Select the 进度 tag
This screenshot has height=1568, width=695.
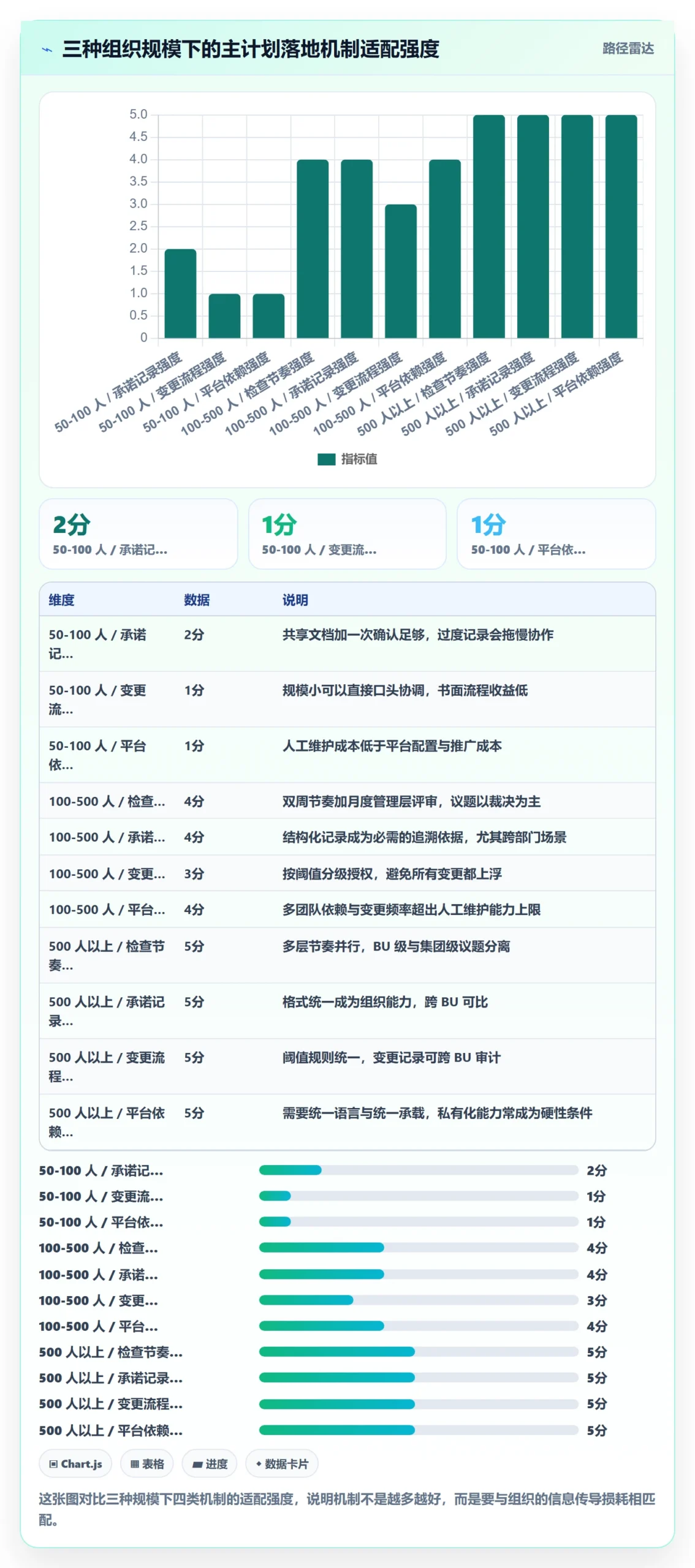click(x=210, y=1464)
